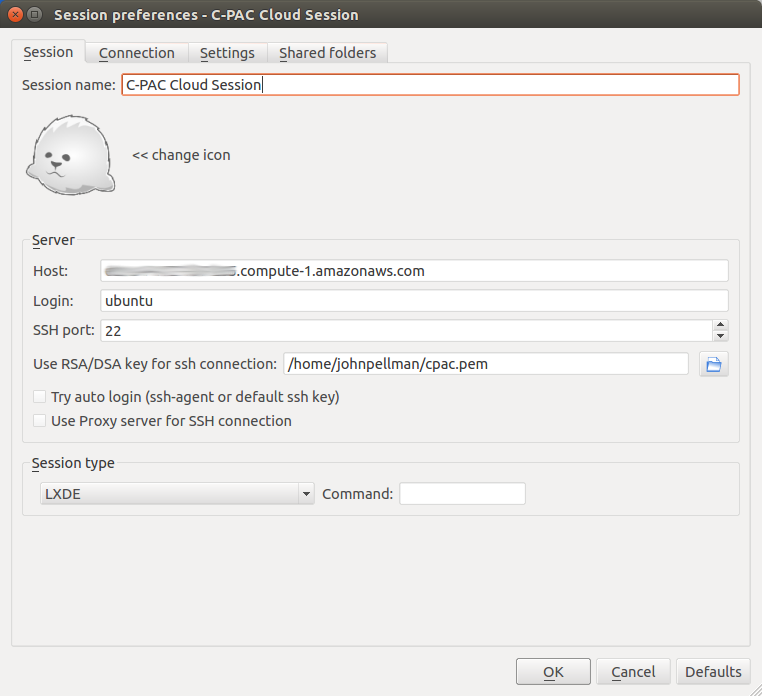
Task: Click the seal session icon image
Action: [70, 155]
